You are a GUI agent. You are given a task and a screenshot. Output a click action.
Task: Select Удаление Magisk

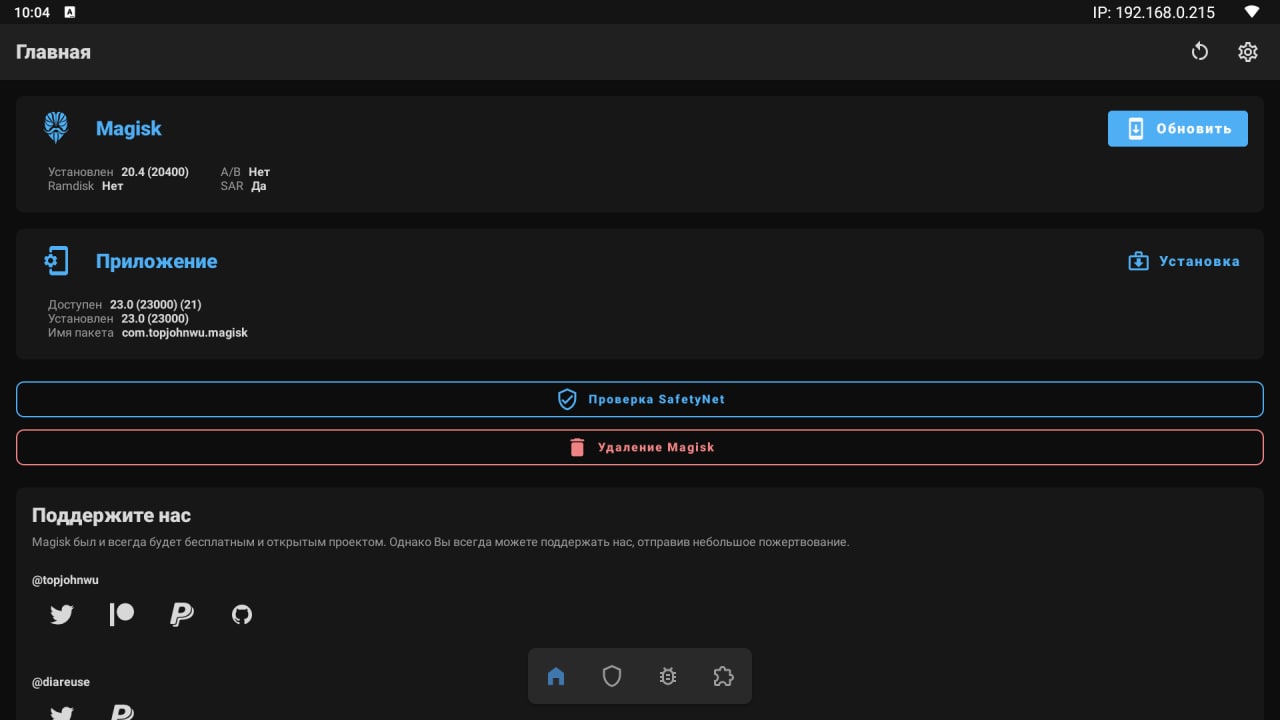click(640, 447)
